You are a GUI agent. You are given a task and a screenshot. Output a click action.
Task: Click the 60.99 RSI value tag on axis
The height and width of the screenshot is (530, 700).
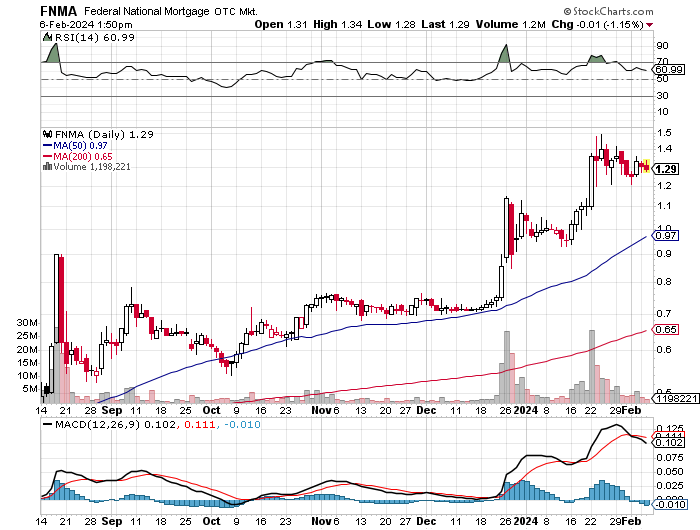click(669, 70)
